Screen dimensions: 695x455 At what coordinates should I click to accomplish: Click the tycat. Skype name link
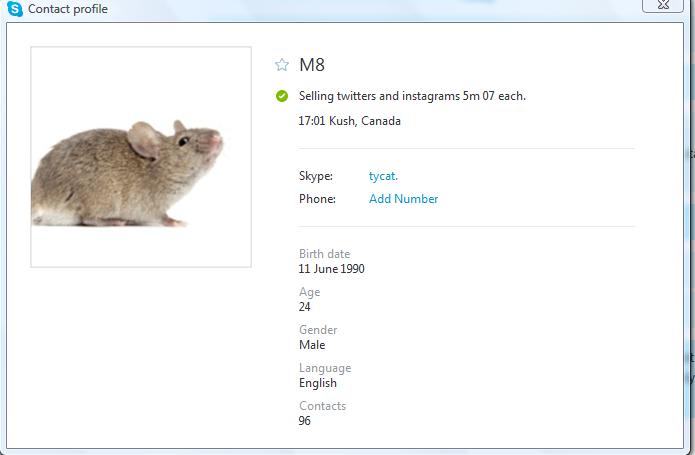point(383,176)
